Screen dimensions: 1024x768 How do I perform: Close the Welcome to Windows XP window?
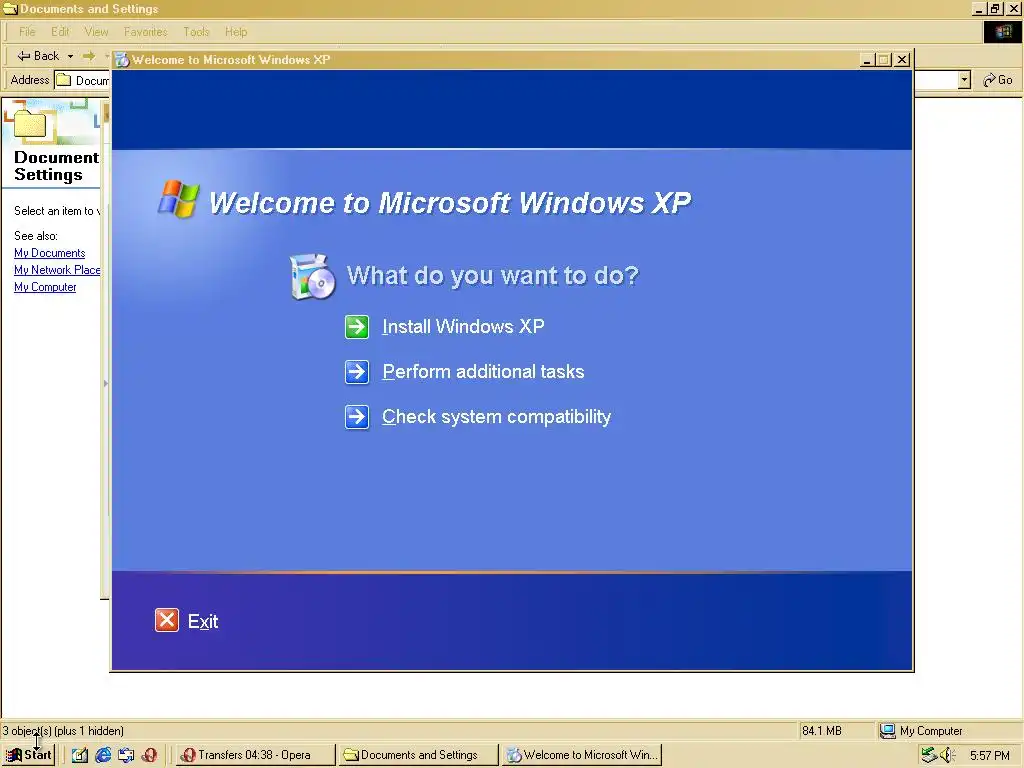(x=902, y=60)
